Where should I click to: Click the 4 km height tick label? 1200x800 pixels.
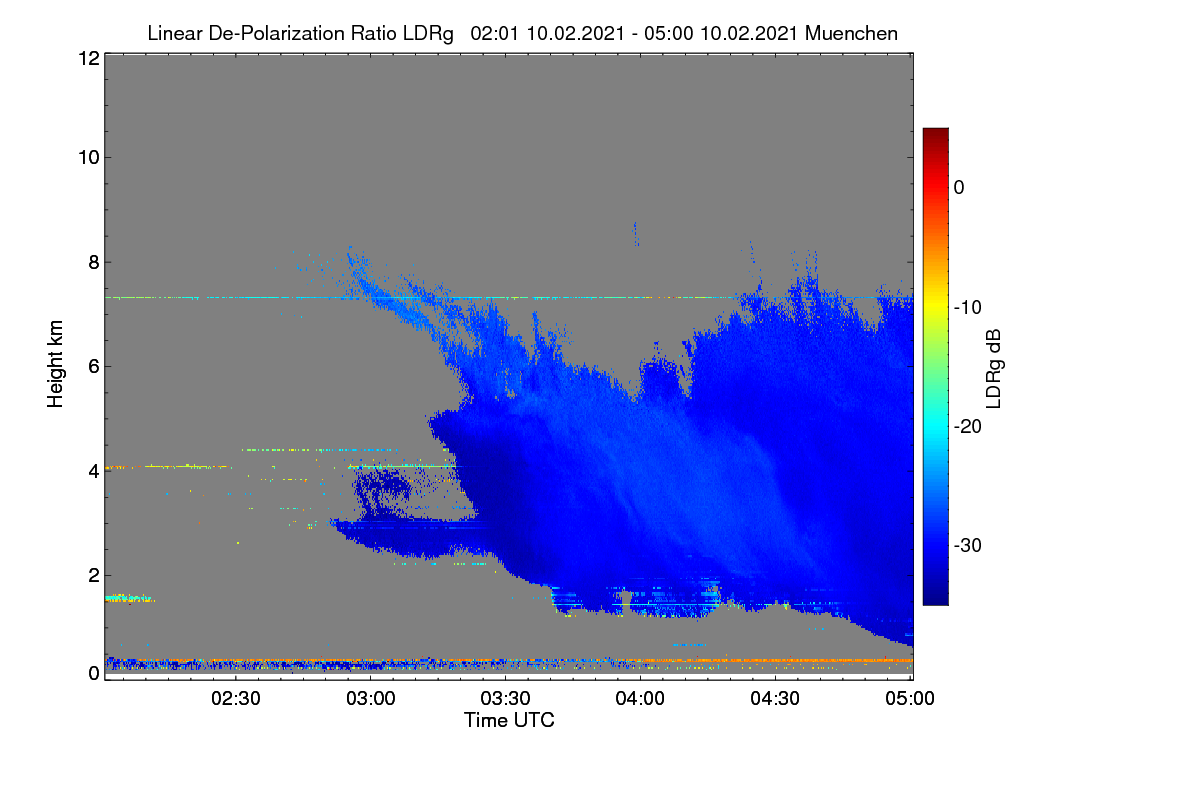coord(93,470)
